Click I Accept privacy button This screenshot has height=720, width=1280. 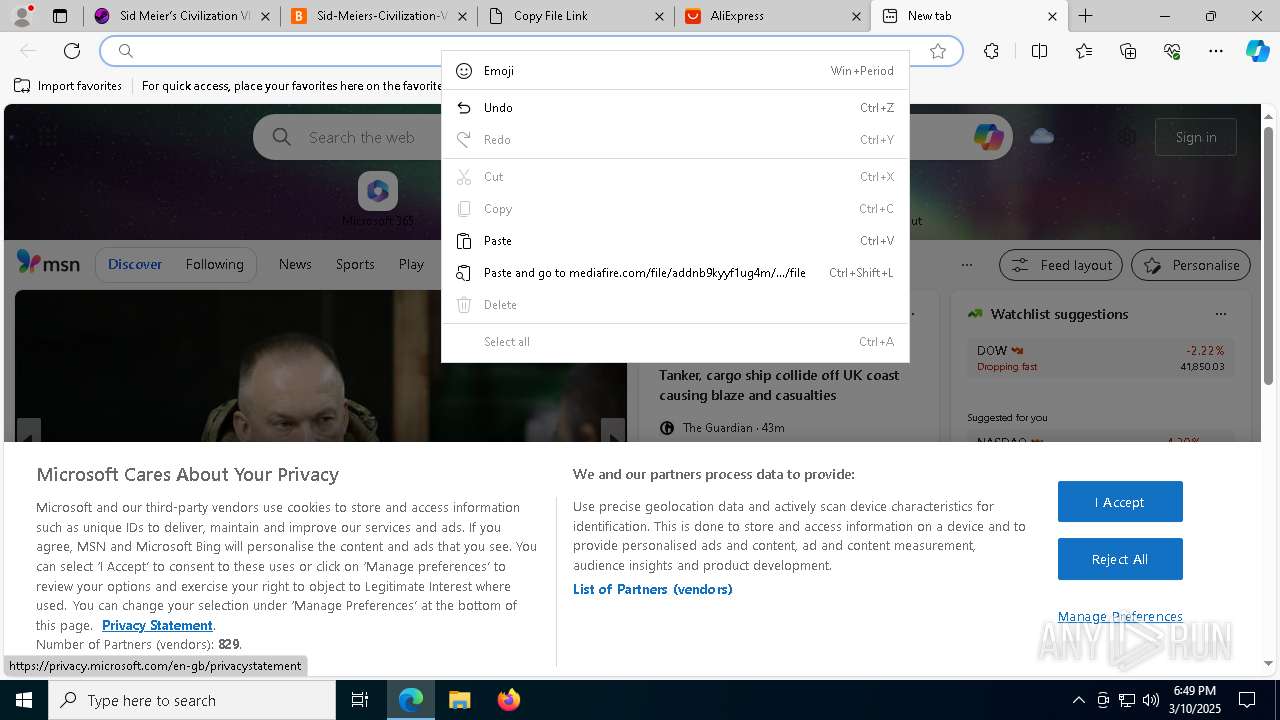coord(1120,502)
